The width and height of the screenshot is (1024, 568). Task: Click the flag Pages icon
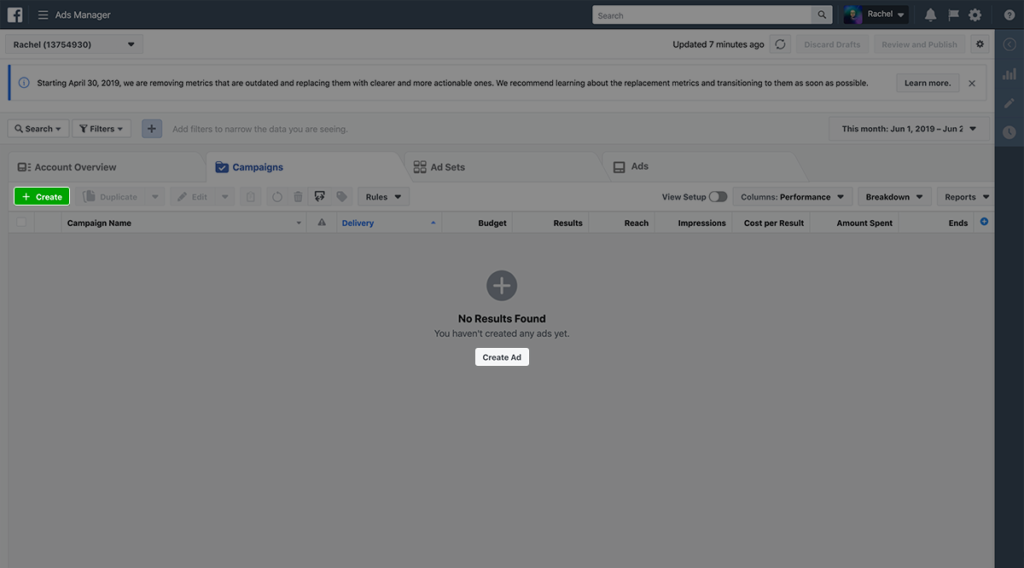953,15
